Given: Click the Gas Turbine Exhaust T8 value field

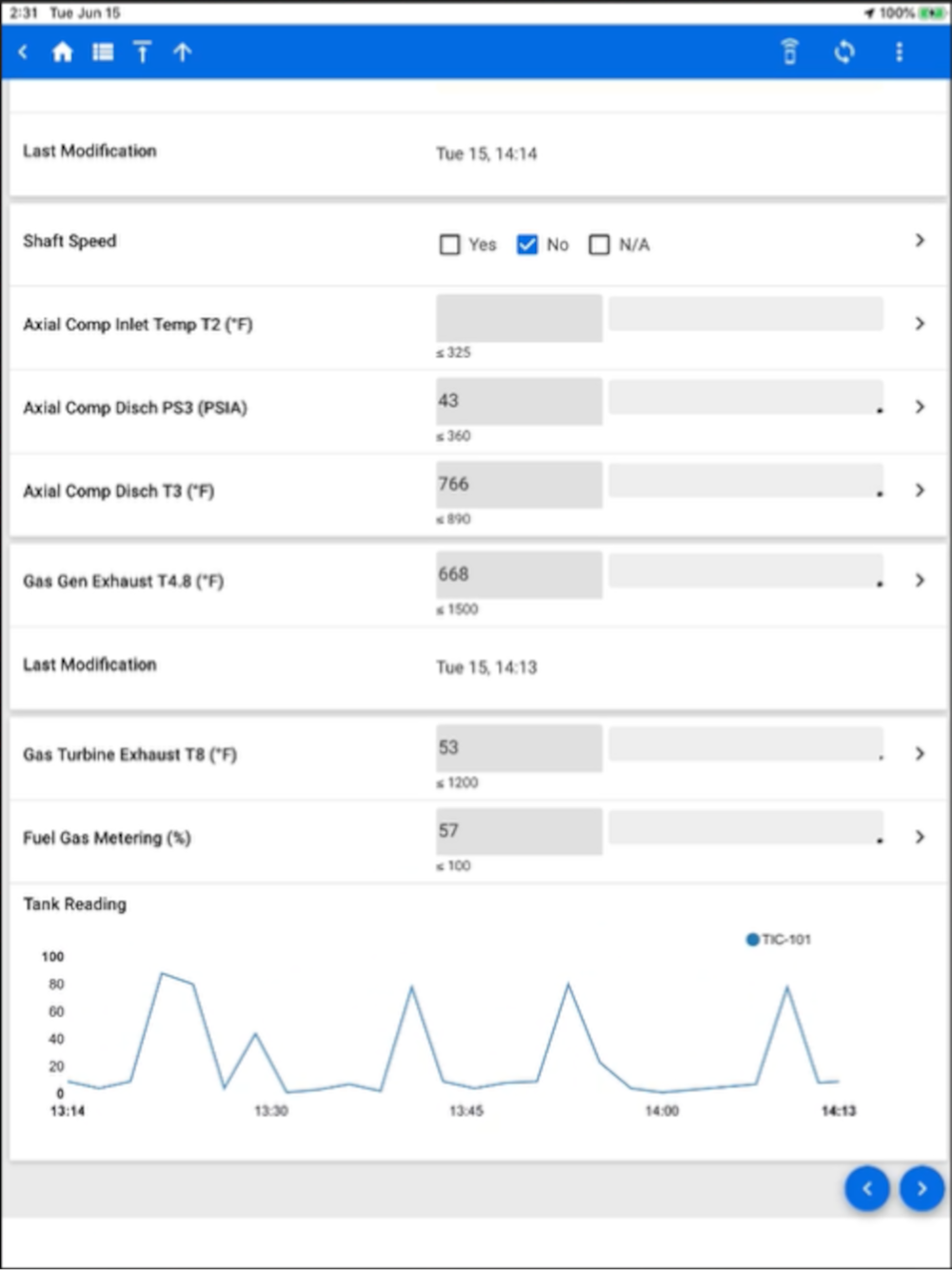Looking at the screenshot, I should 519,748.
